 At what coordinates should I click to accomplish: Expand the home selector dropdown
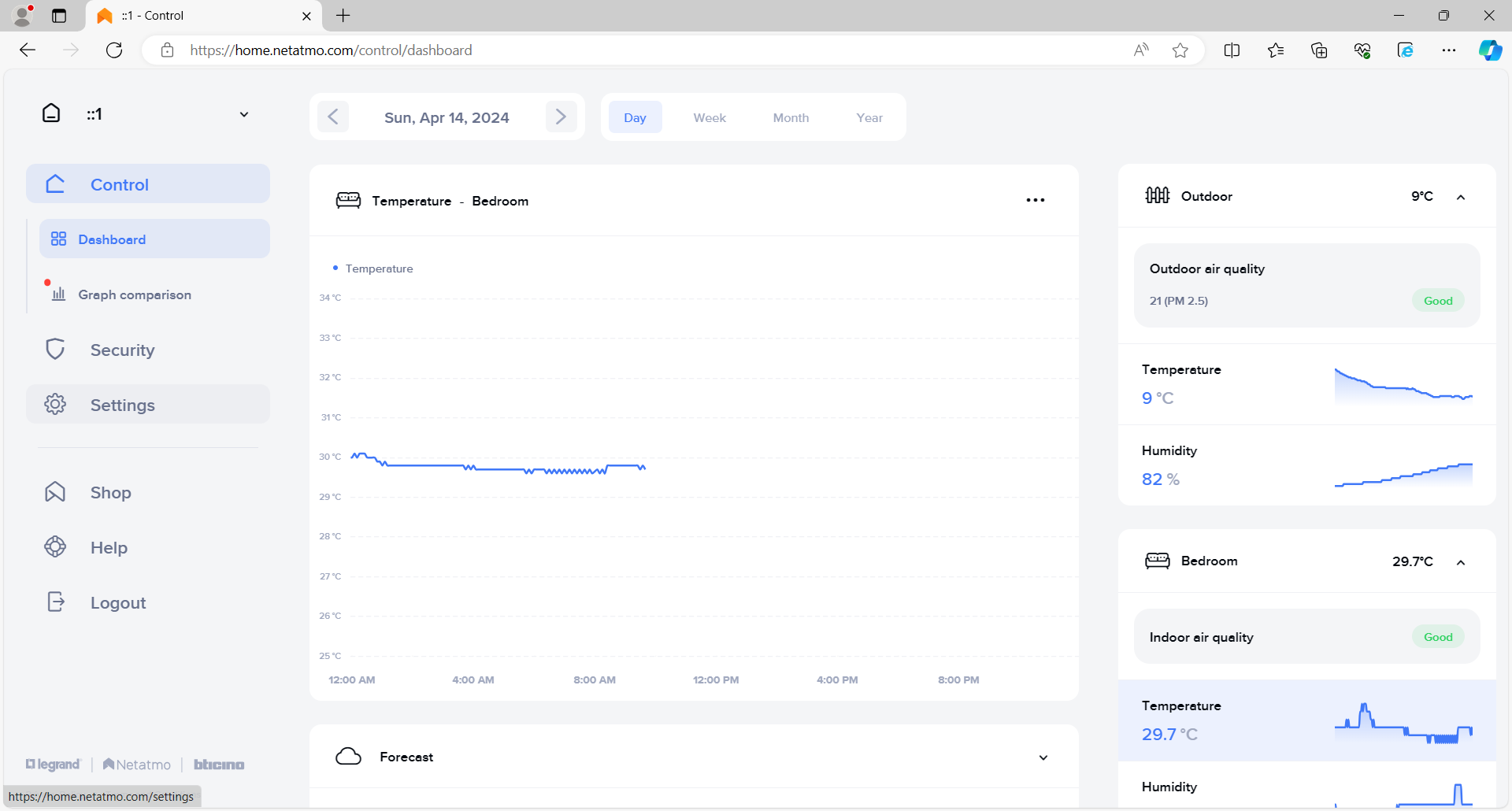tap(244, 114)
